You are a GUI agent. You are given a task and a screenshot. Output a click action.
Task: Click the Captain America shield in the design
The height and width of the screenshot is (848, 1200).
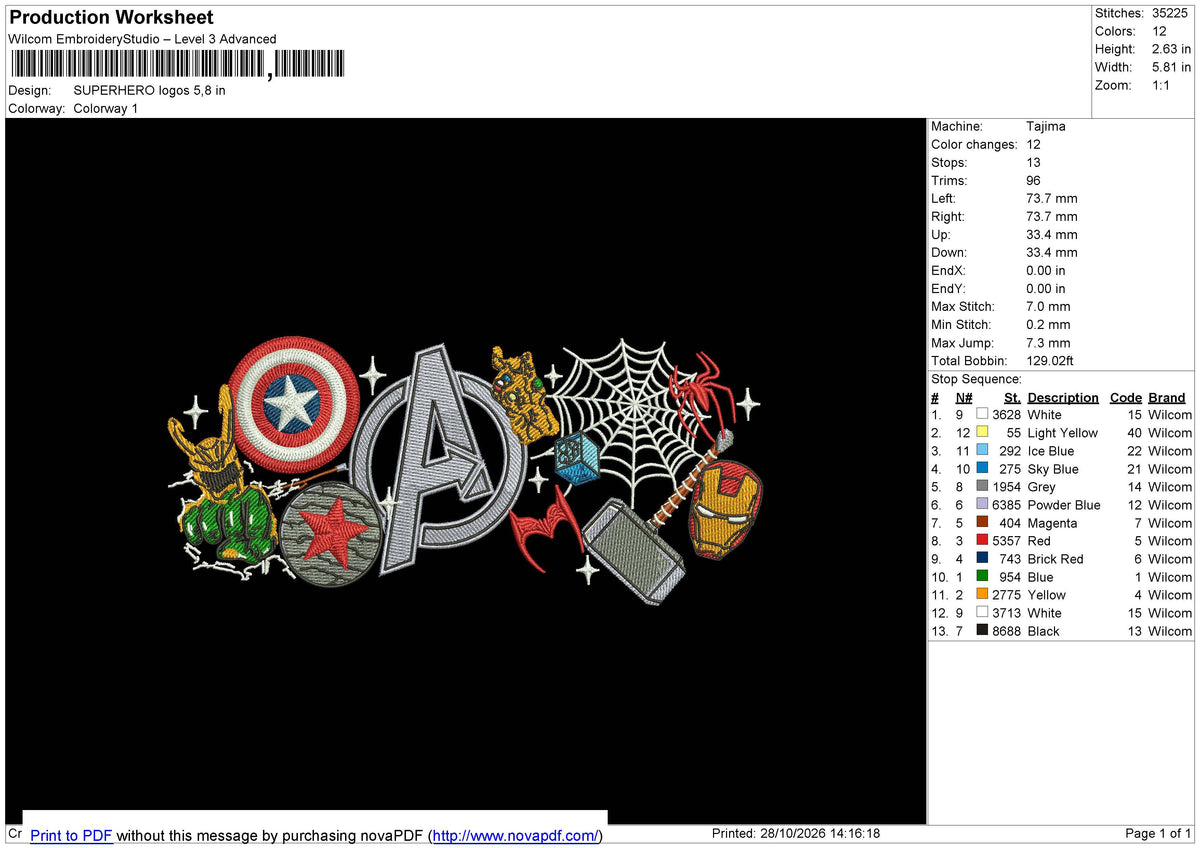point(292,403)
